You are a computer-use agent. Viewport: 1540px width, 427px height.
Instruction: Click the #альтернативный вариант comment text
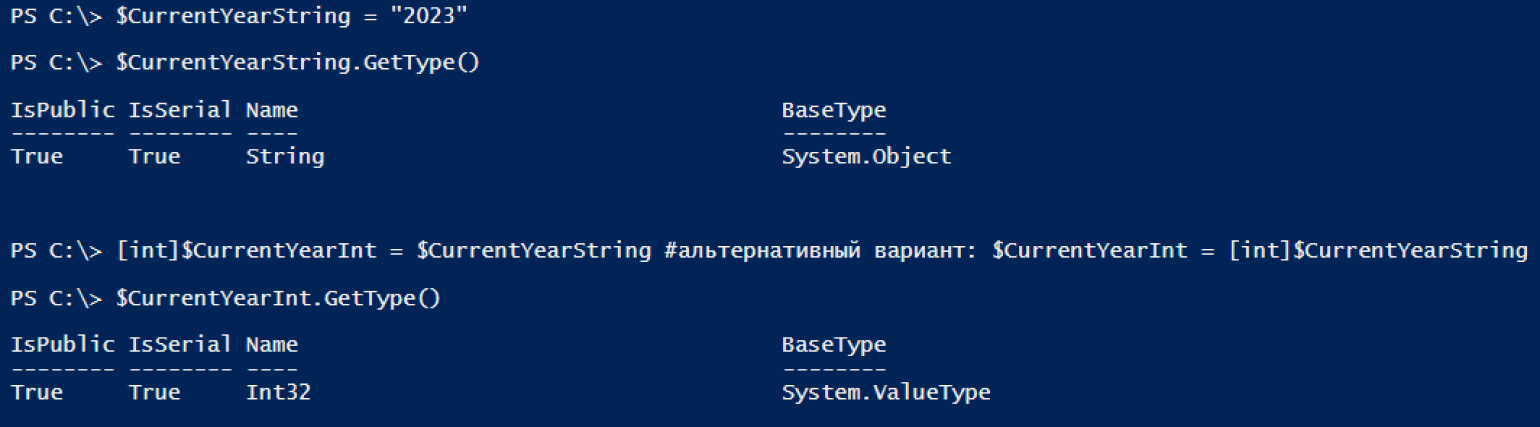pos(822,250)
